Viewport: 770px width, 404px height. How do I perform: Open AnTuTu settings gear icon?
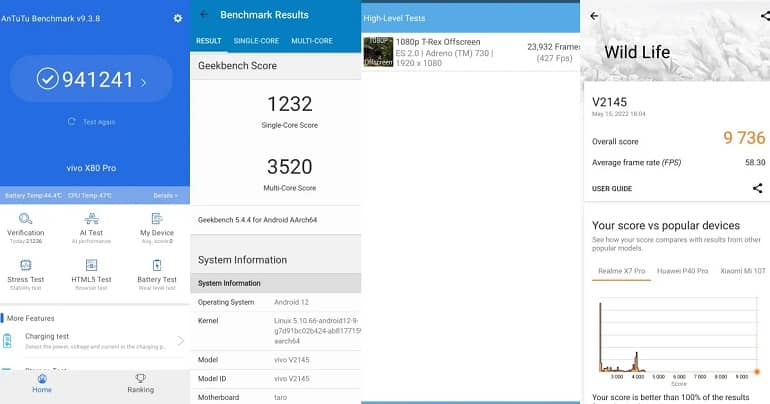pyautogui.click(x=178, y=18)
